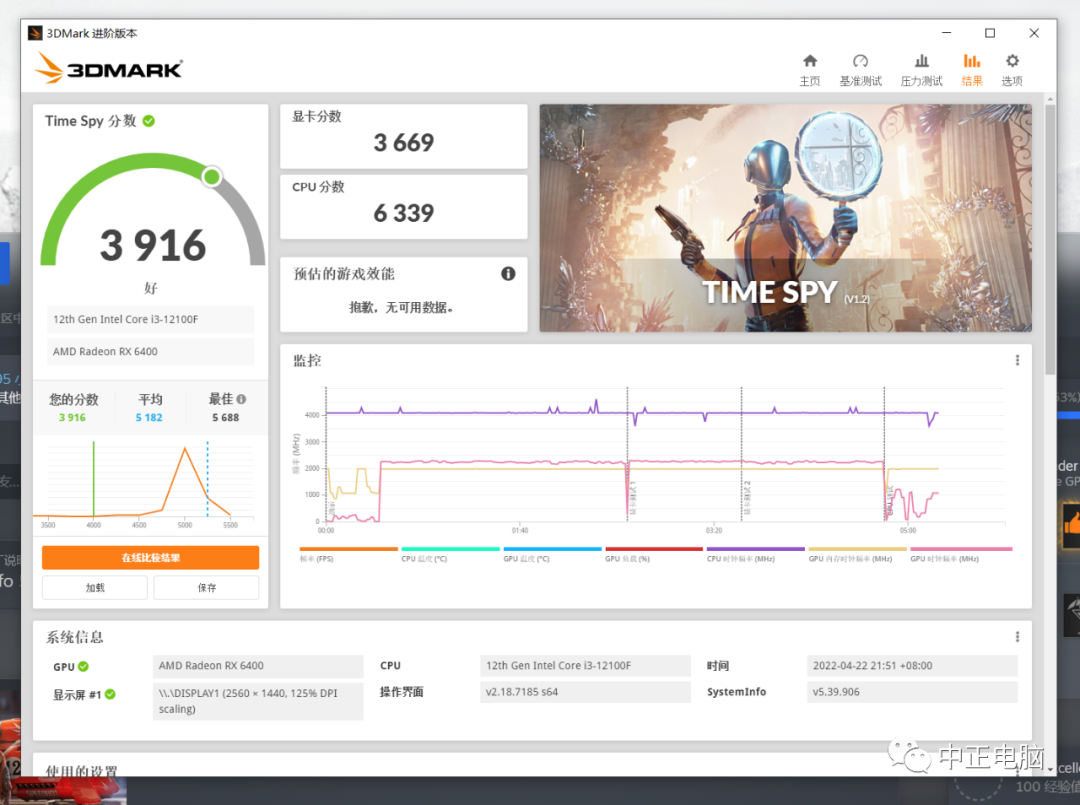1080x805 pixels.
Task: Click 最佳 score 5 688
Action: tap(225, 417)
